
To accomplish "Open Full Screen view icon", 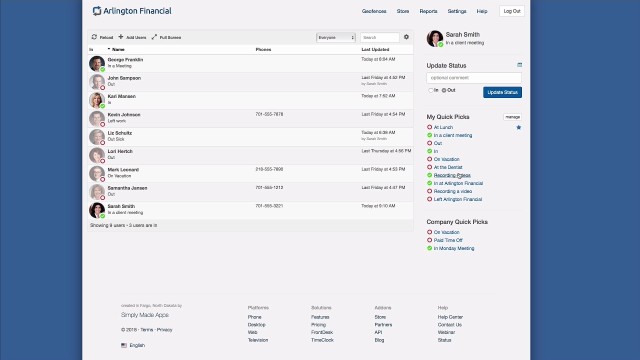I will [x=154, y=37].
